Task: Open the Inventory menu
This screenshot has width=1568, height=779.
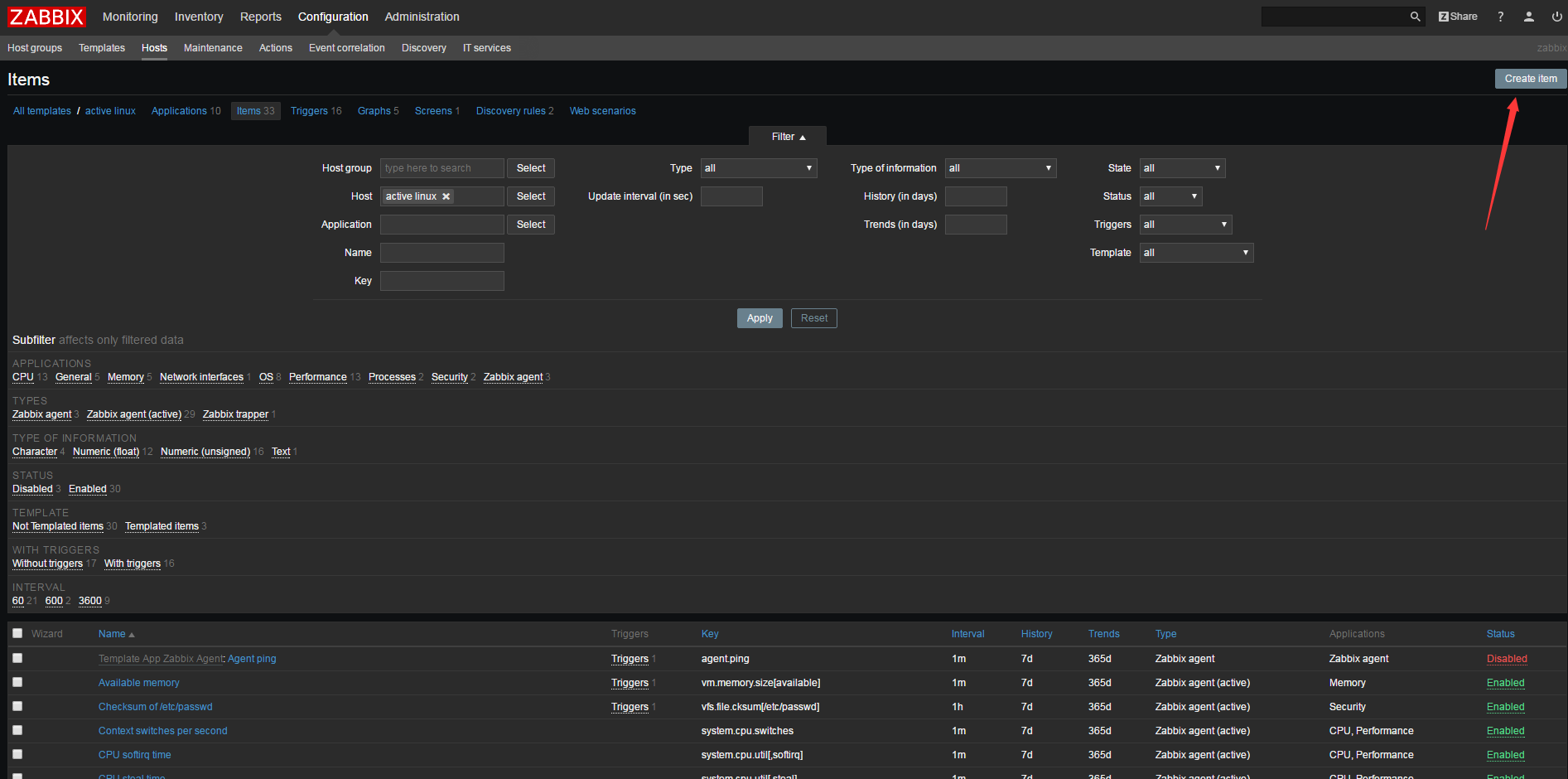Action: (x=199, y=17)
